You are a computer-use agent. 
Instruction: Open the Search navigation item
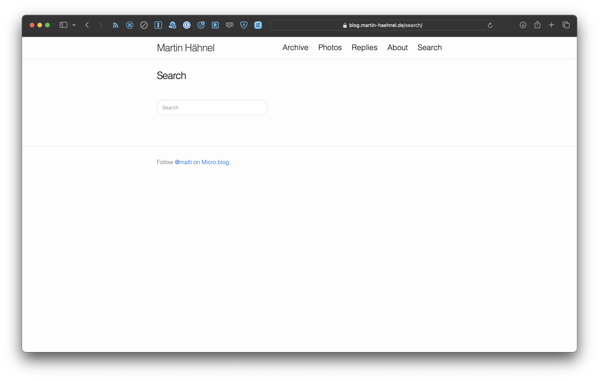tap(430, 47)
